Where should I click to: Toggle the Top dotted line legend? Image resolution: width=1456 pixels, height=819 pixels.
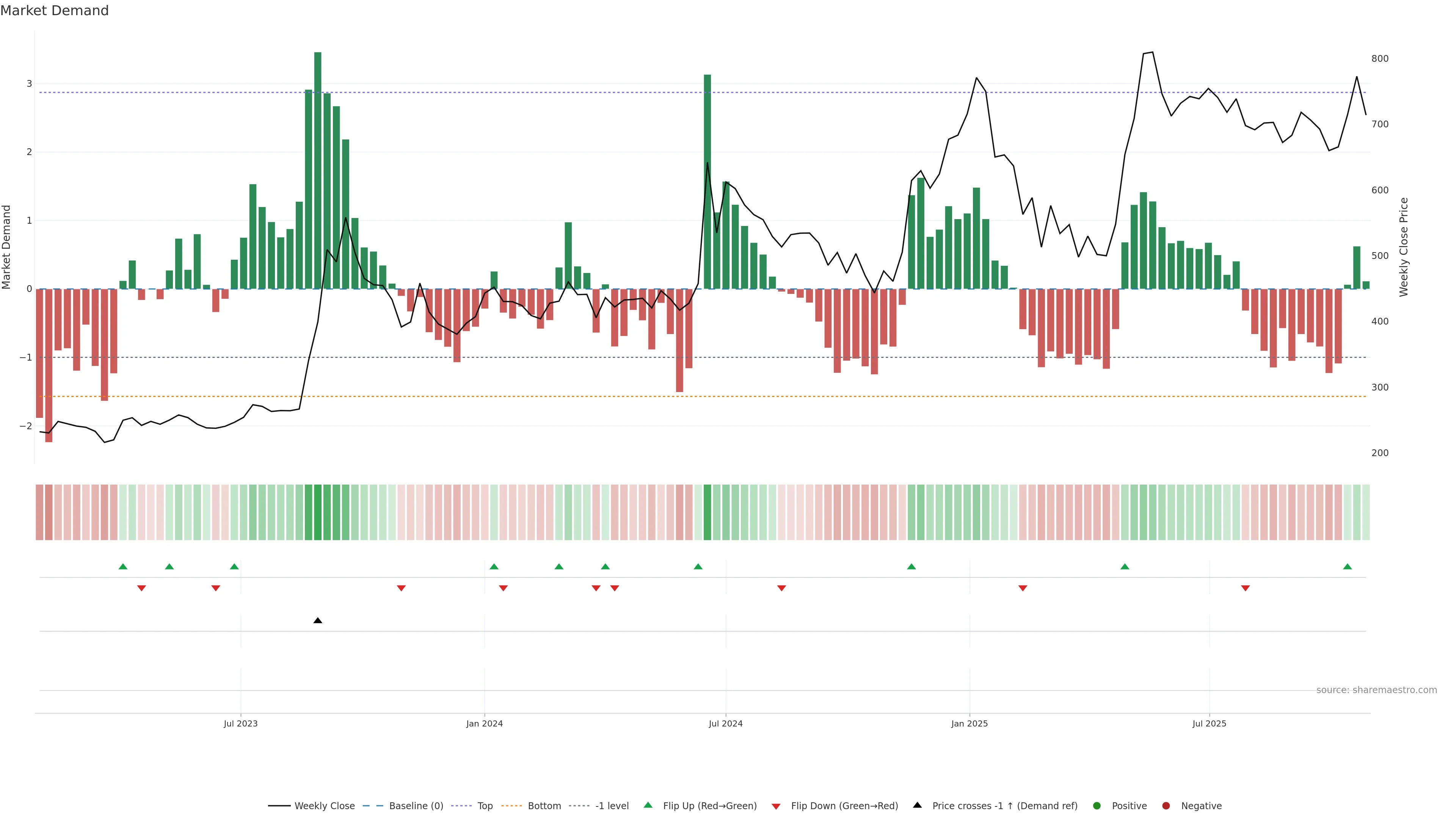485,806
